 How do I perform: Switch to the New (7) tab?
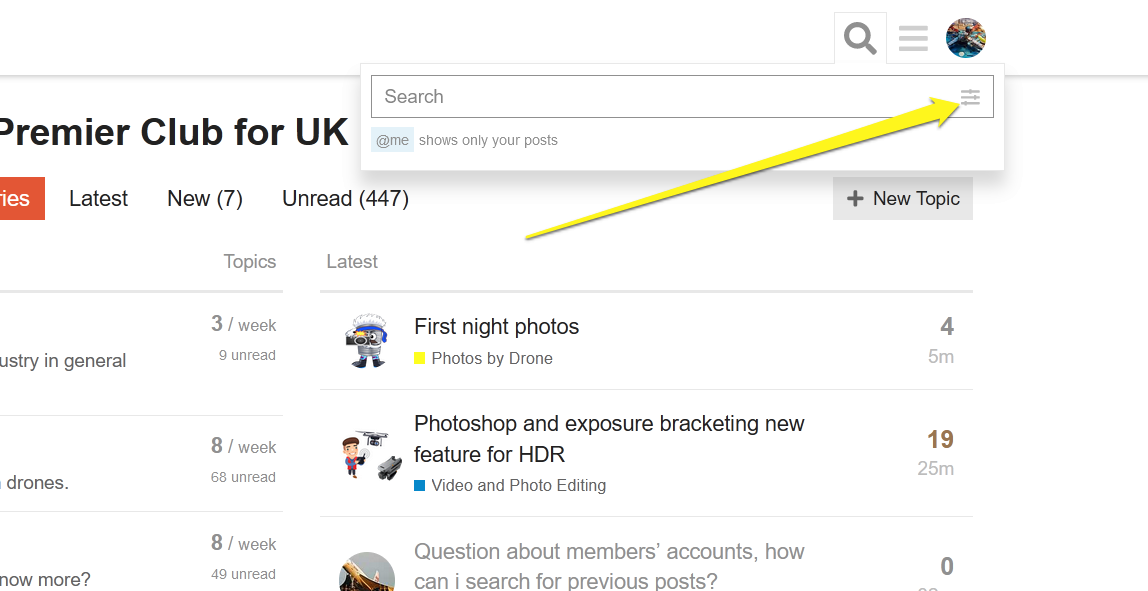pos(205,199)
